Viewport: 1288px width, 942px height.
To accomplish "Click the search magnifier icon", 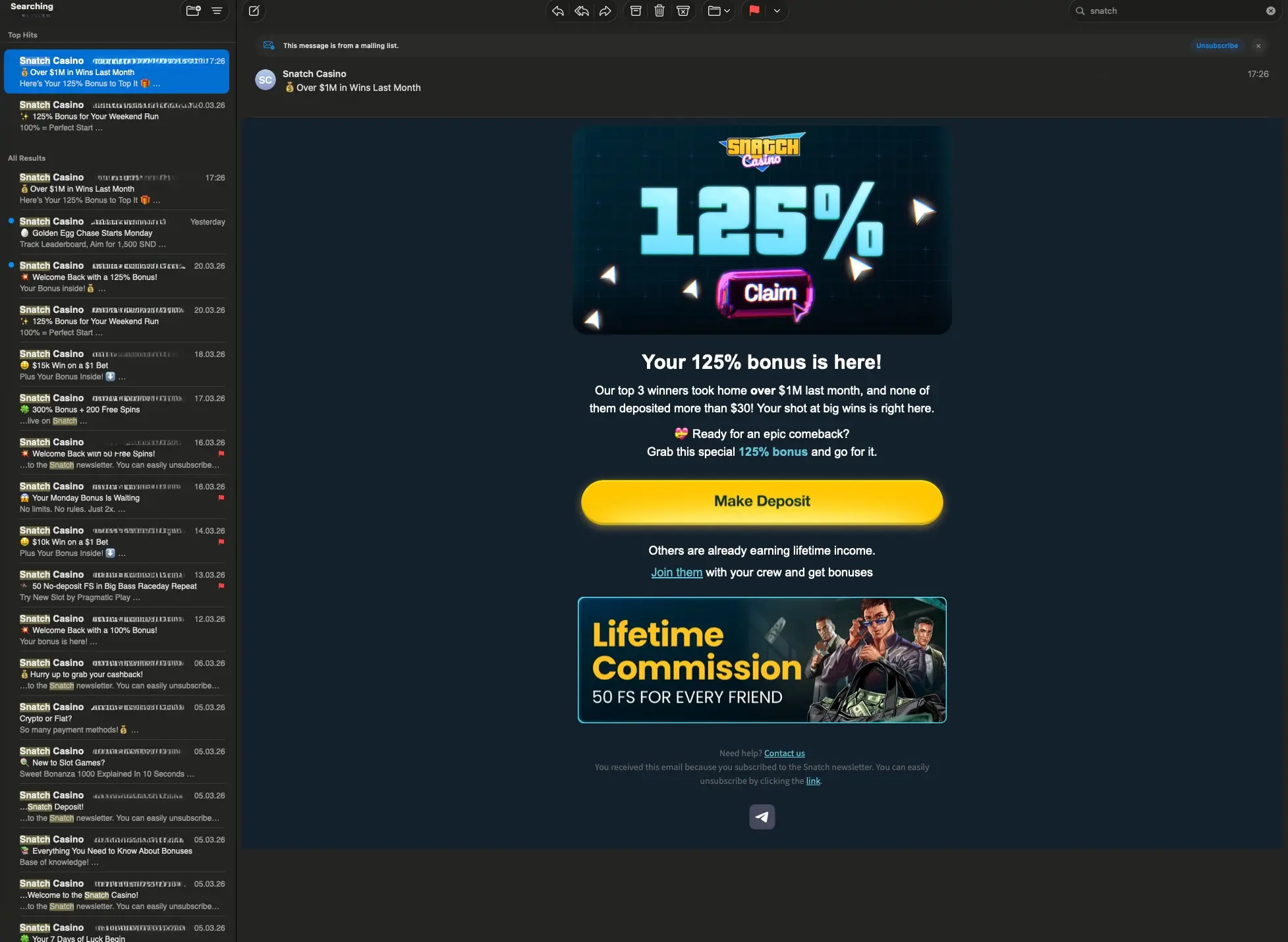I will pyautogui.click(x=1080, y=11).
